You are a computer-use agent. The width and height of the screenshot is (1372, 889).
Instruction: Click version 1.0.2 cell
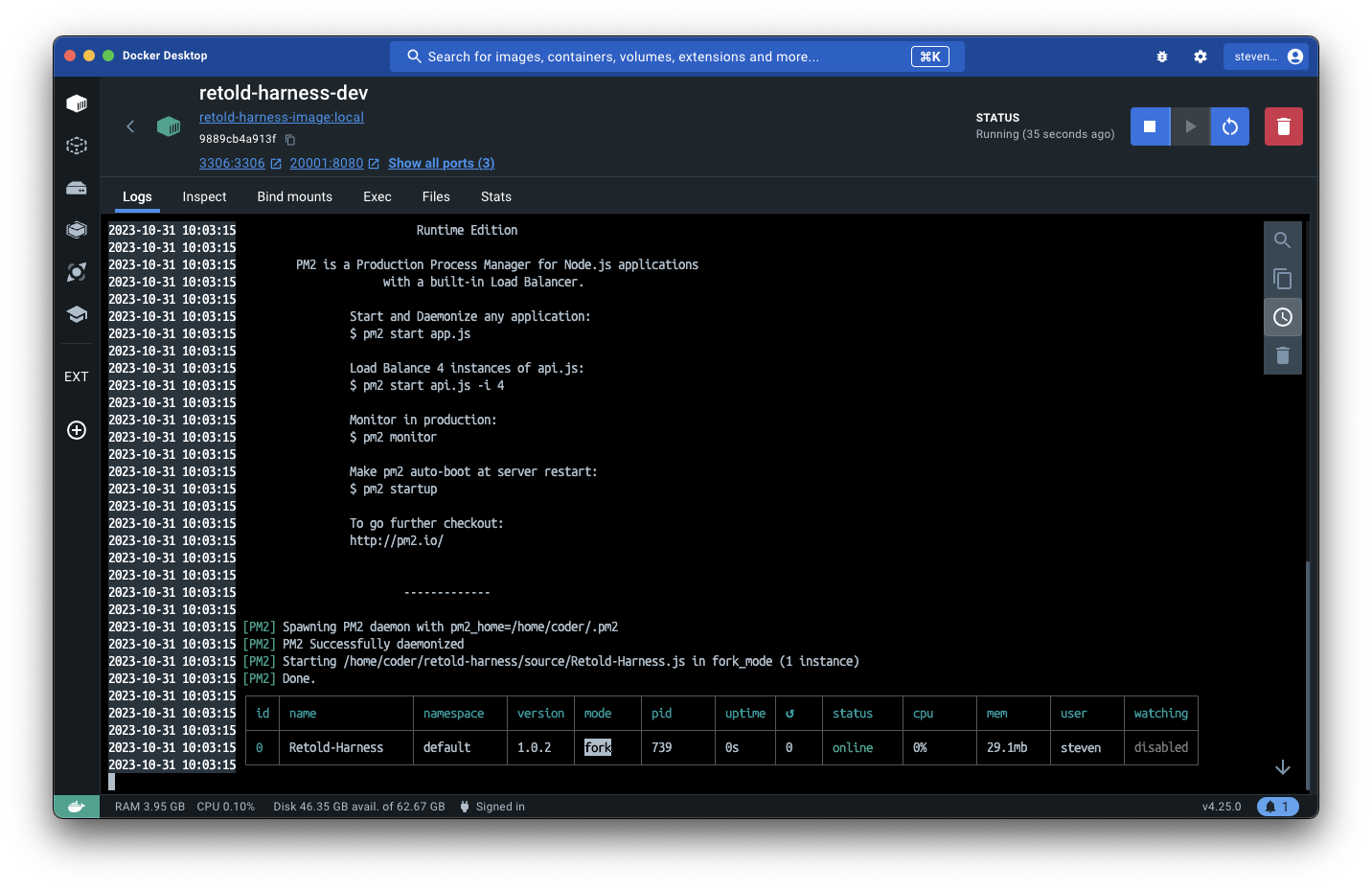(x=535, y=747)
